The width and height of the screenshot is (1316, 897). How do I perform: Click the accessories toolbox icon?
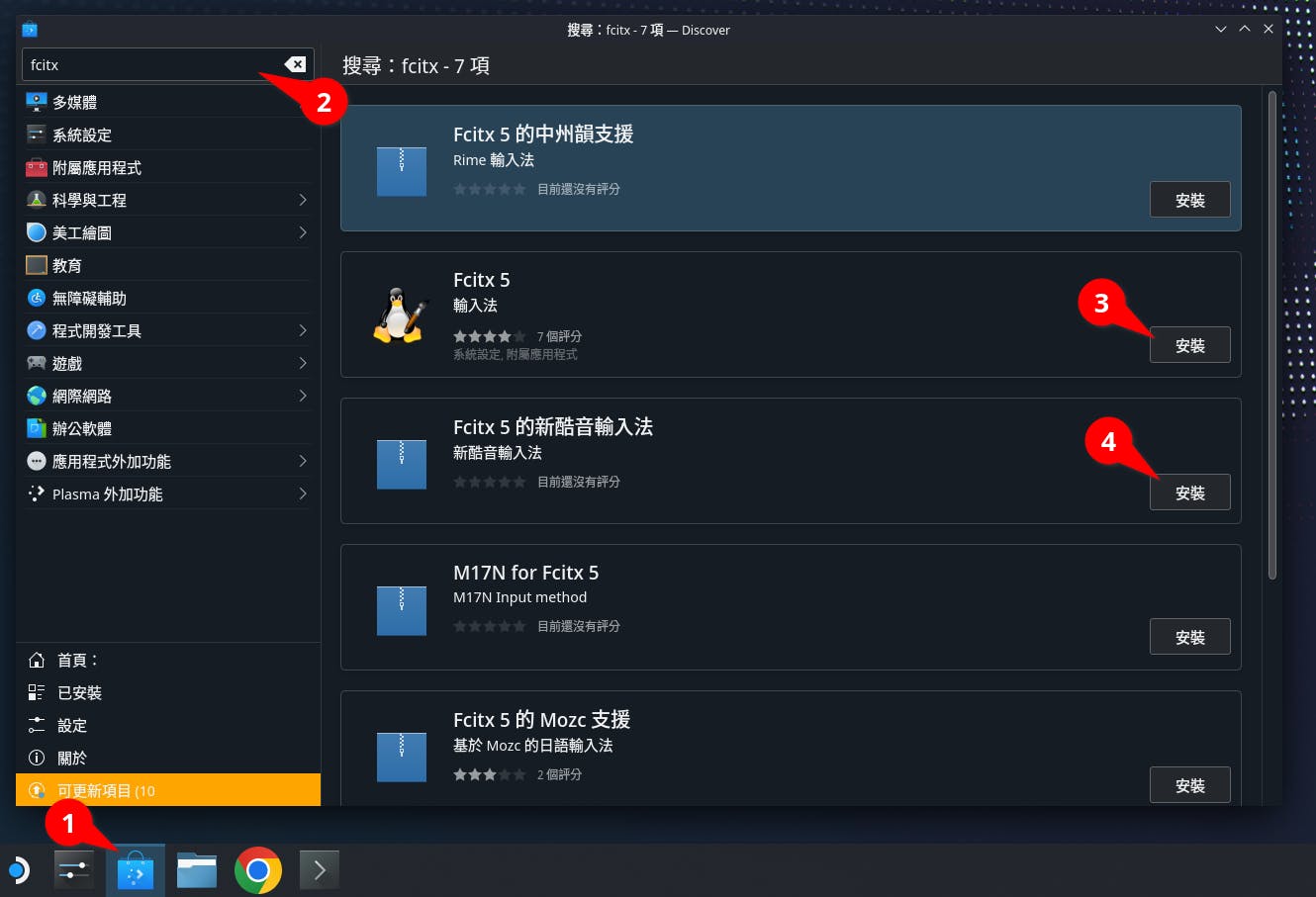(37, 167)
